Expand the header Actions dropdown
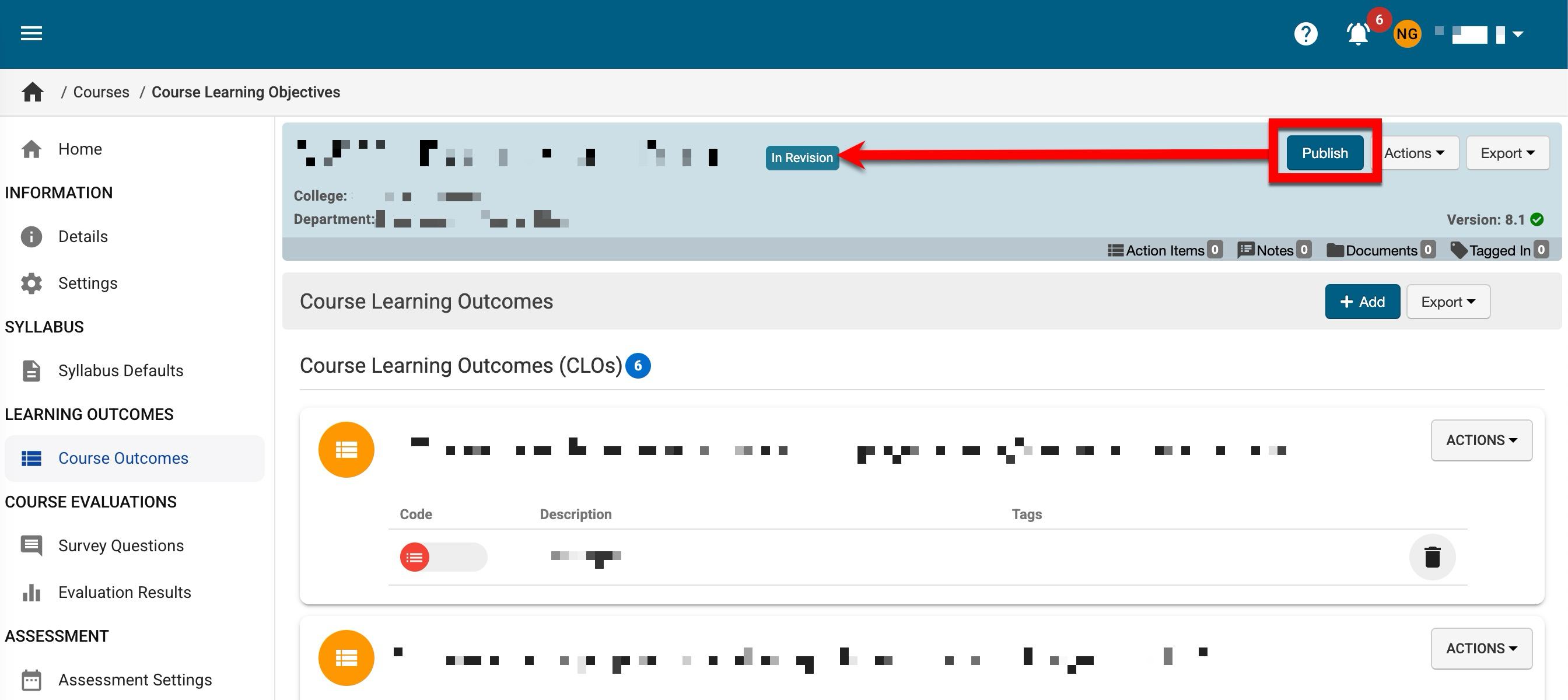 [x=1413, y=153]
